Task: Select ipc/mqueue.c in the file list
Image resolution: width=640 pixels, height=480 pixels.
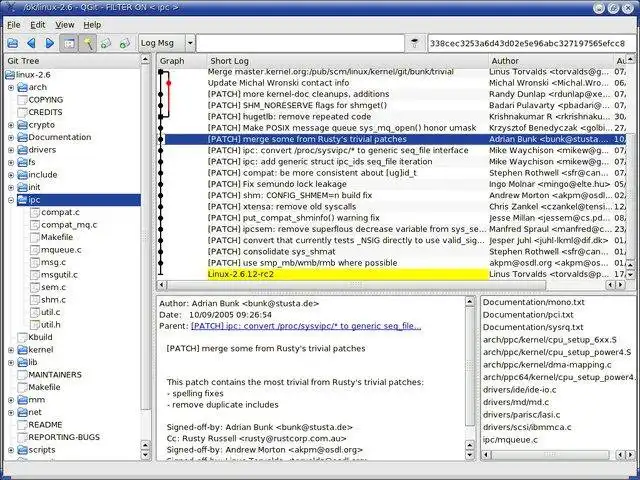Action: [x=510, y=438]
